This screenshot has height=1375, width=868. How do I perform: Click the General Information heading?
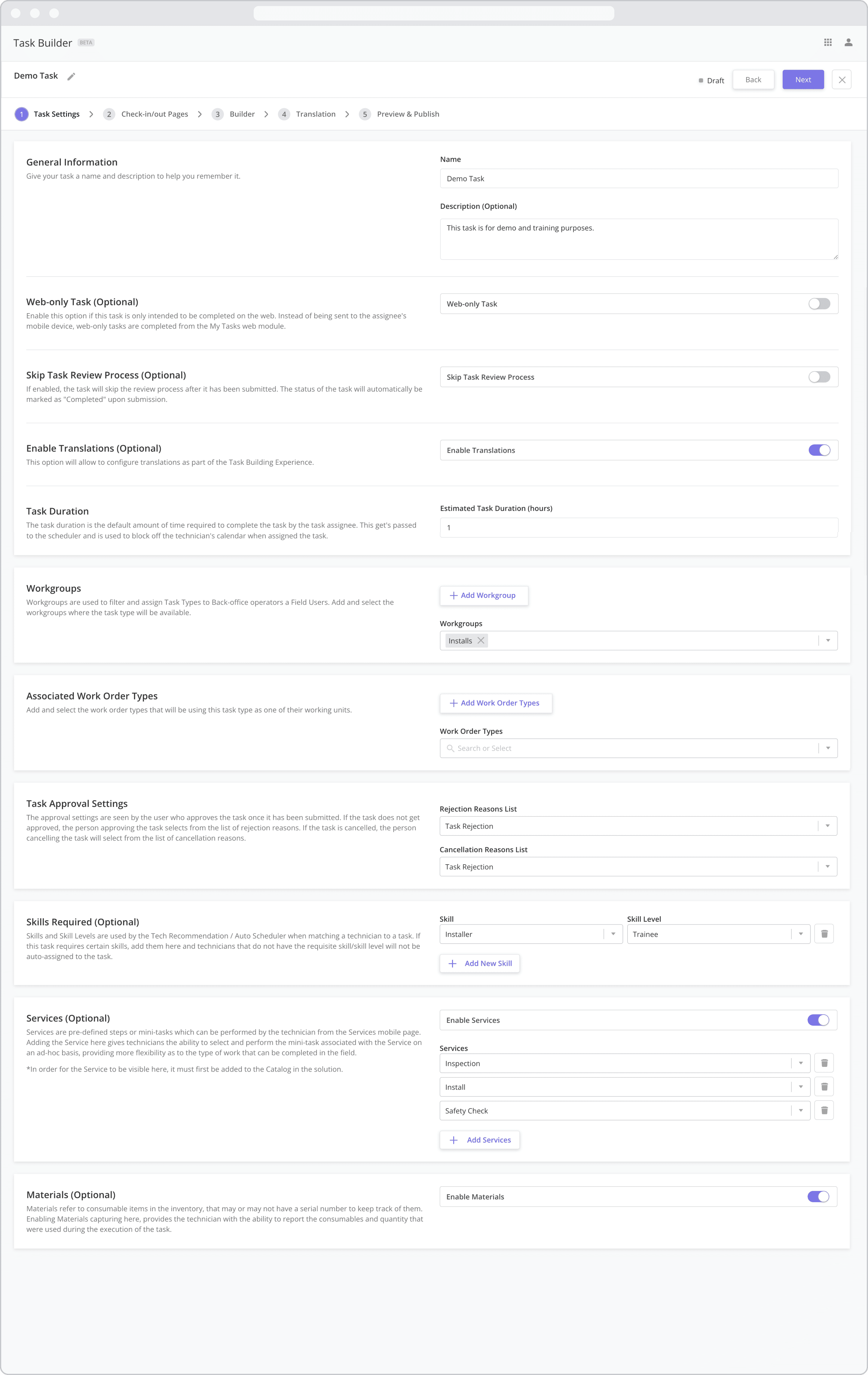(72, 162)
